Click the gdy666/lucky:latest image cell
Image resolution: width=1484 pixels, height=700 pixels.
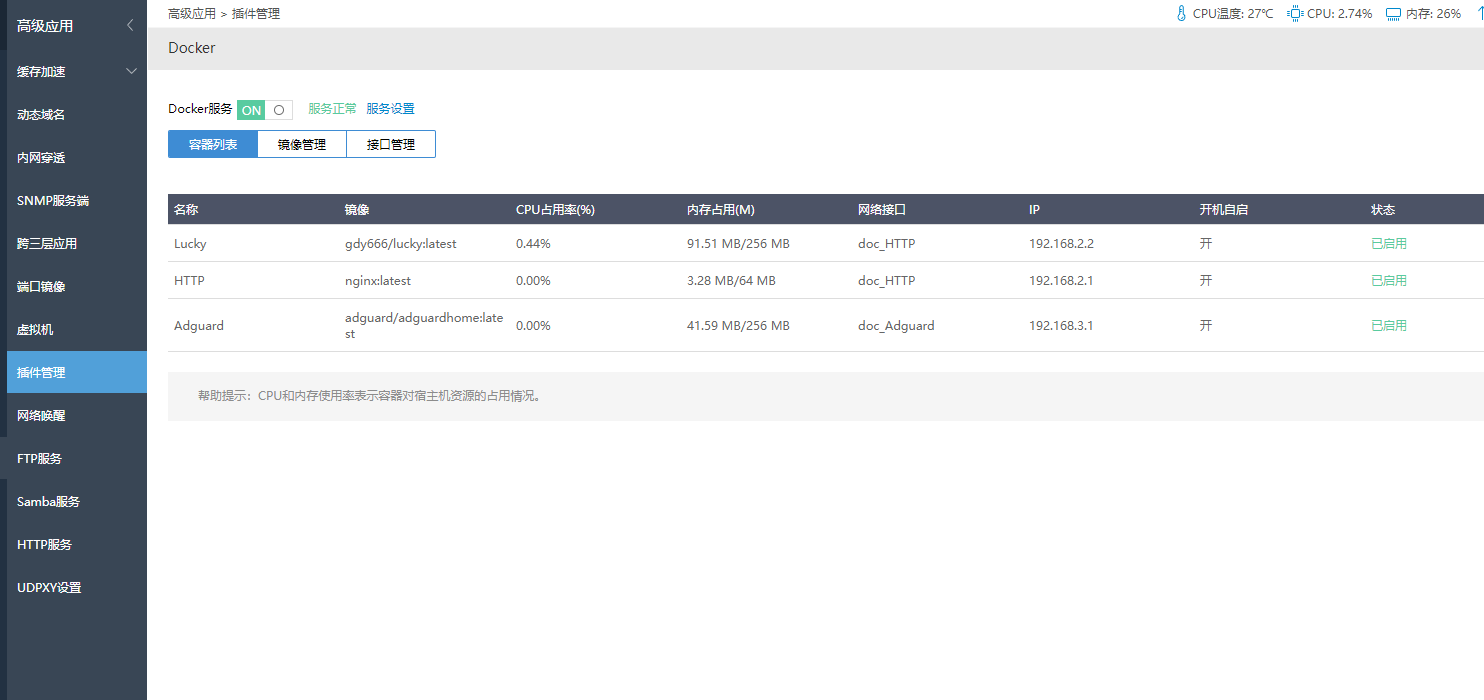[x=401, y=243]
